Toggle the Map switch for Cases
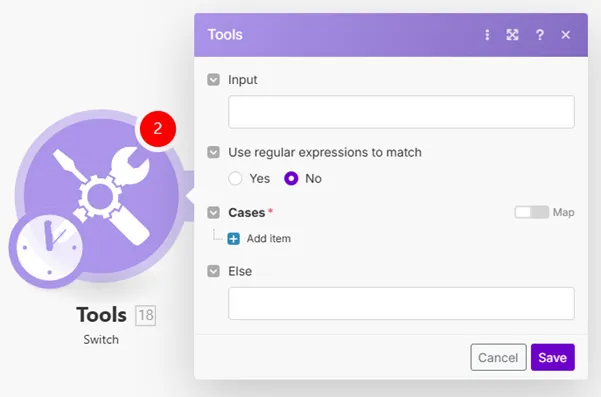This screenshot has width=601, height=397. coord(532,212)
